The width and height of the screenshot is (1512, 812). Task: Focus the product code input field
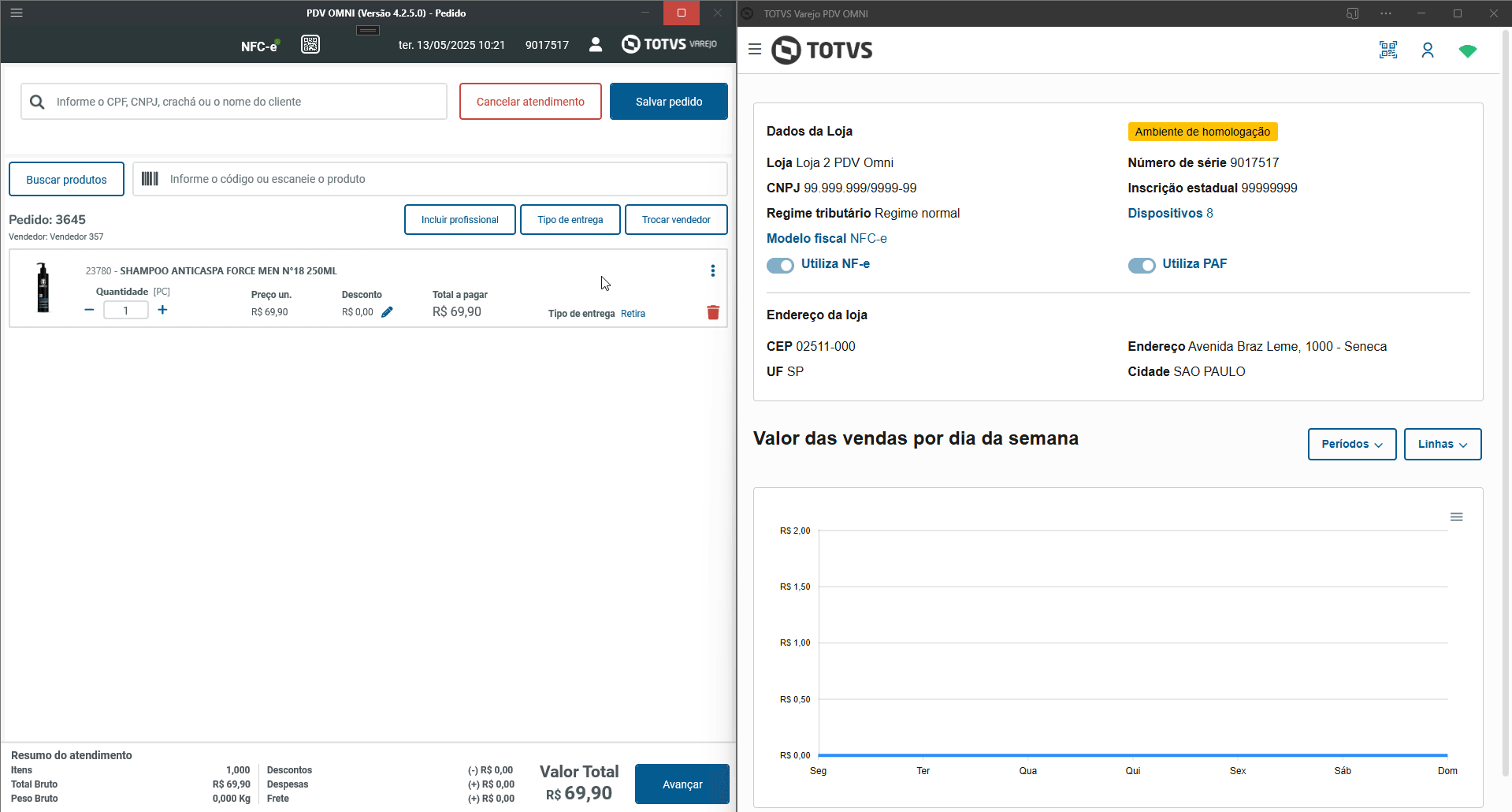(430, 179)
